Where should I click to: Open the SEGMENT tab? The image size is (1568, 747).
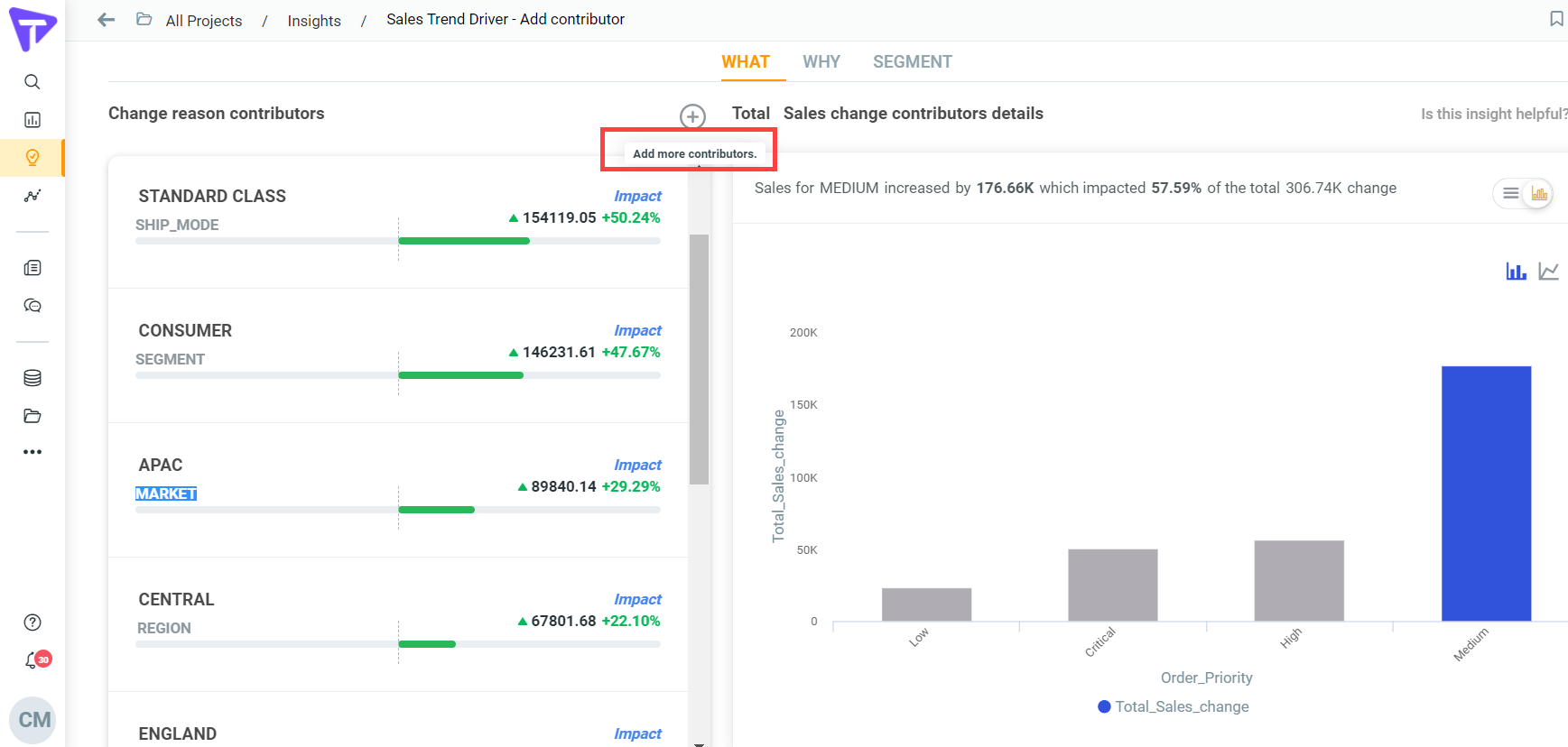(913, 62)
